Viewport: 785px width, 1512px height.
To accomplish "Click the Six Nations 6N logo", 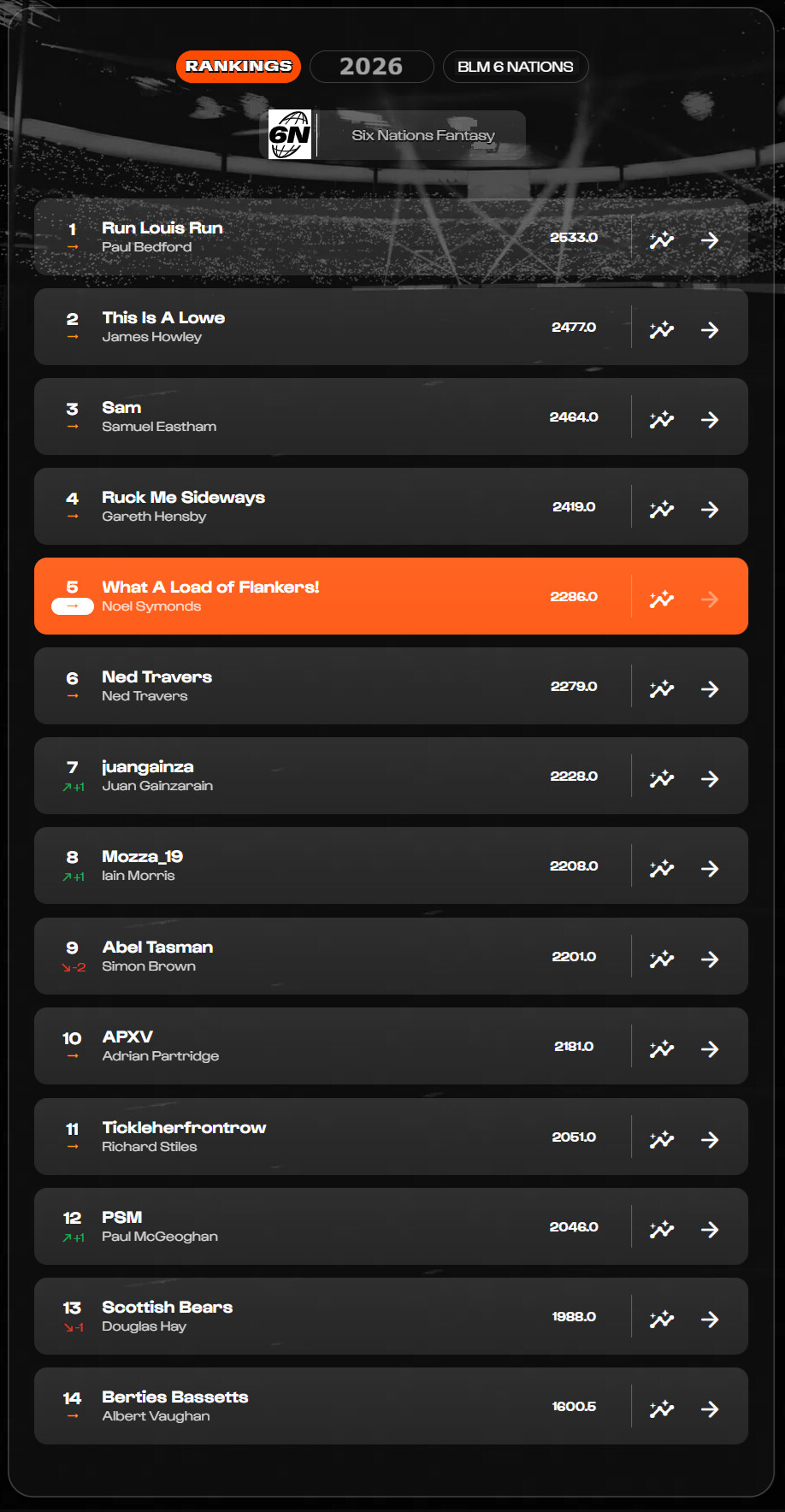I will tap(290, 135).
